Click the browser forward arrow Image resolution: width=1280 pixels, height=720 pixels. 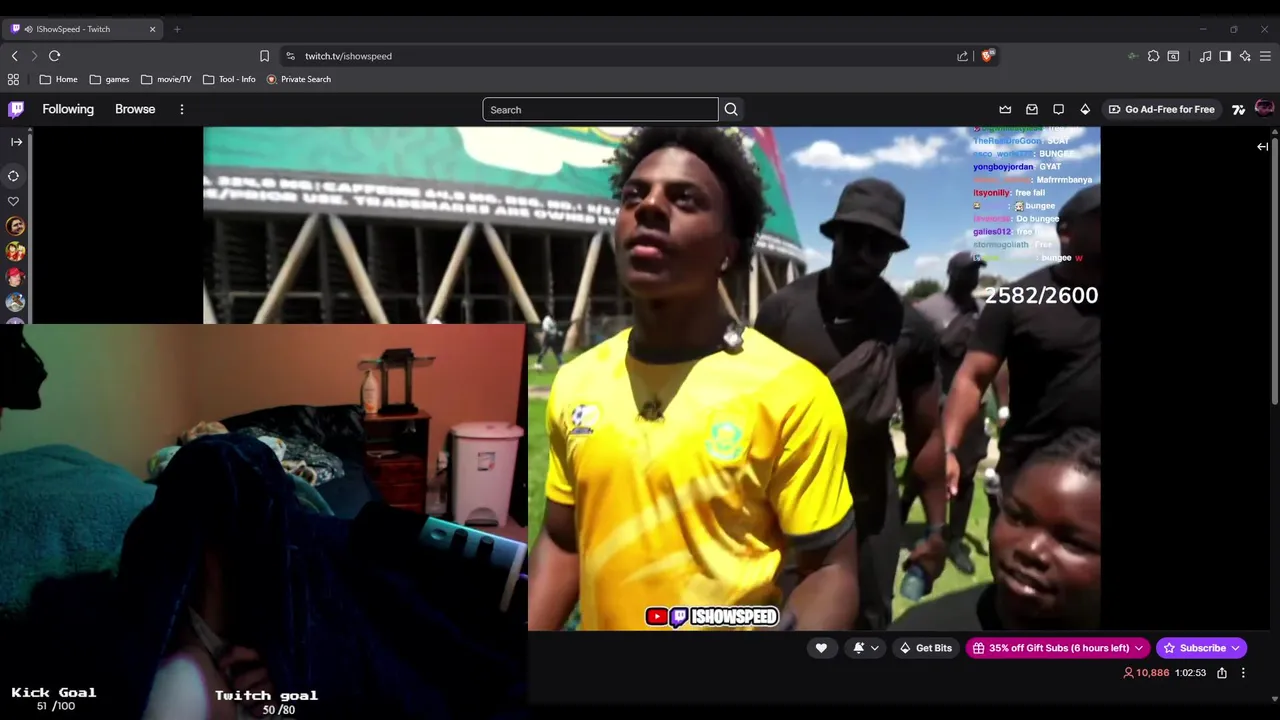click(34, 56)
